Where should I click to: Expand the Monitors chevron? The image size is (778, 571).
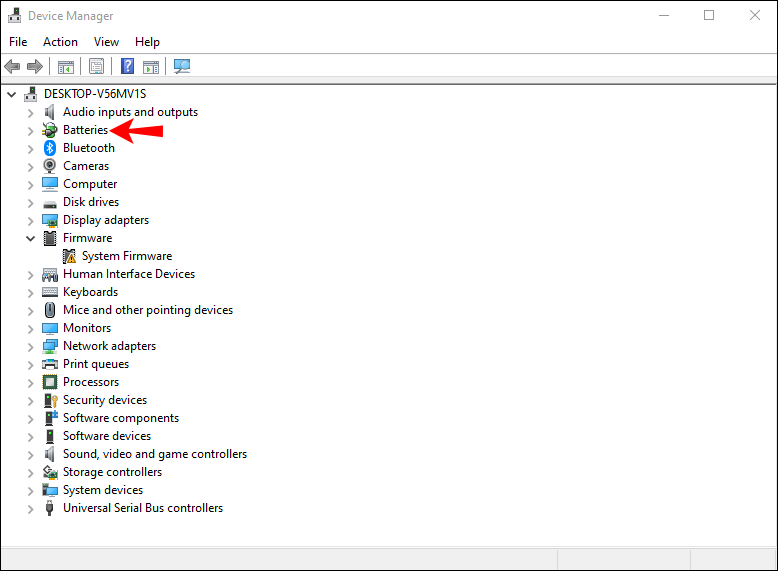(31, 329)
